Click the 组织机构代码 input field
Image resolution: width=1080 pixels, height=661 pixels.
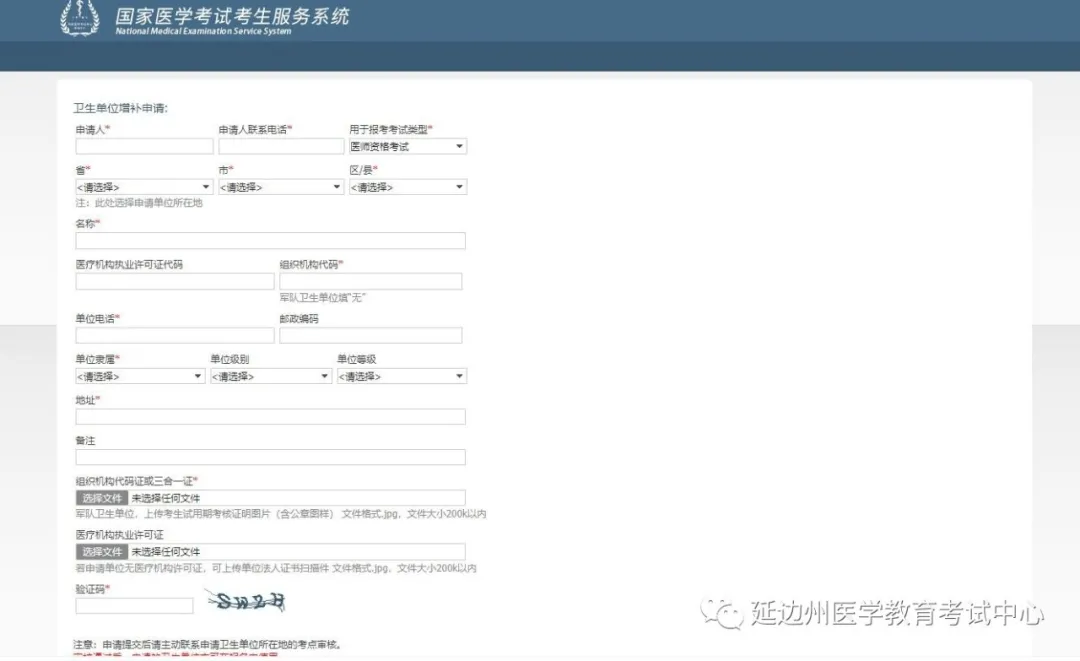point(370,282)
